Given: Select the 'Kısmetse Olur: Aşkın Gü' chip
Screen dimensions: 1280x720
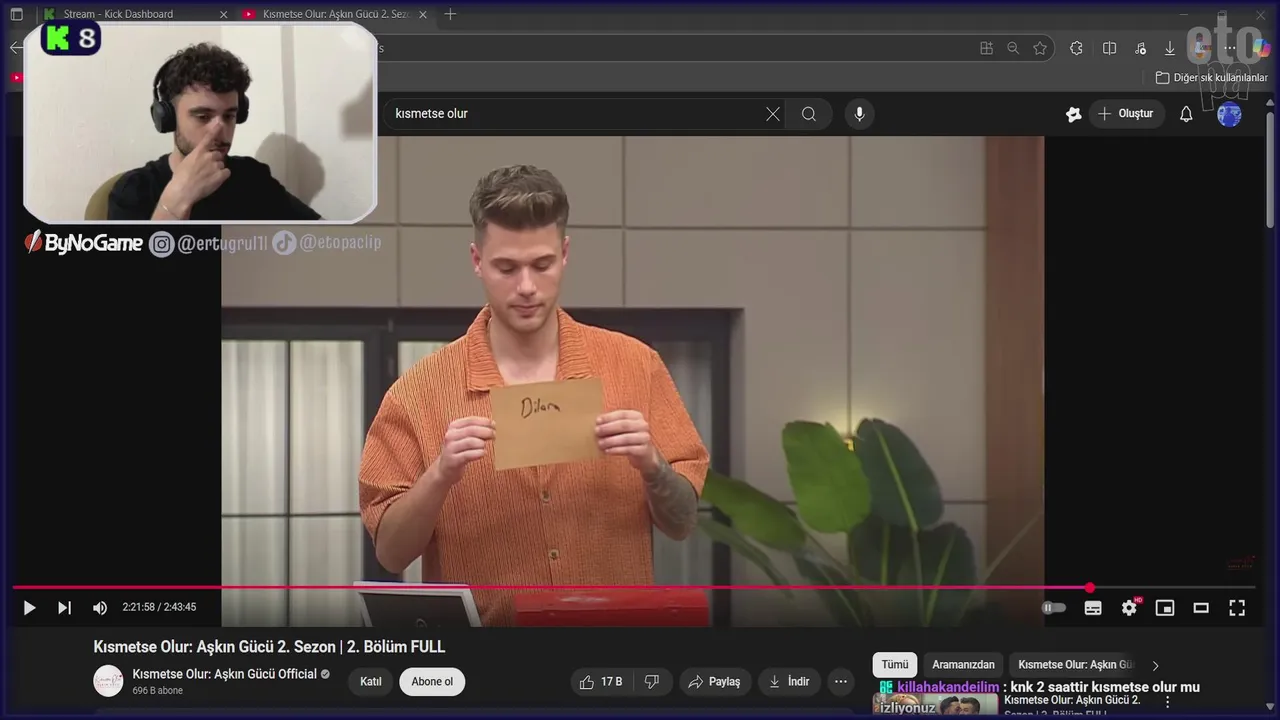Looking at the screenshot, I should pos(1076,665).
